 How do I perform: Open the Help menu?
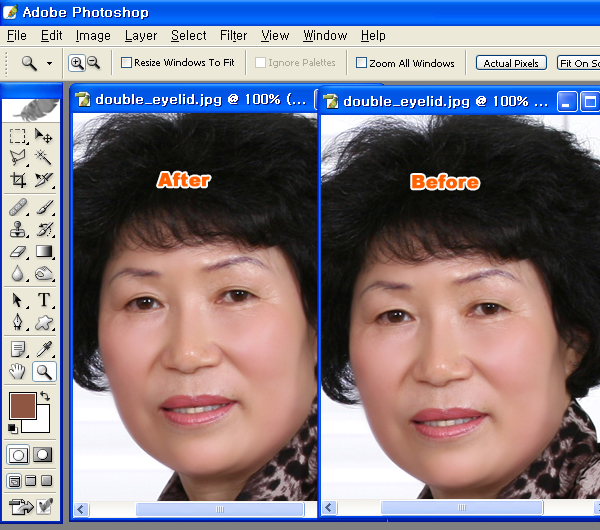373,36
